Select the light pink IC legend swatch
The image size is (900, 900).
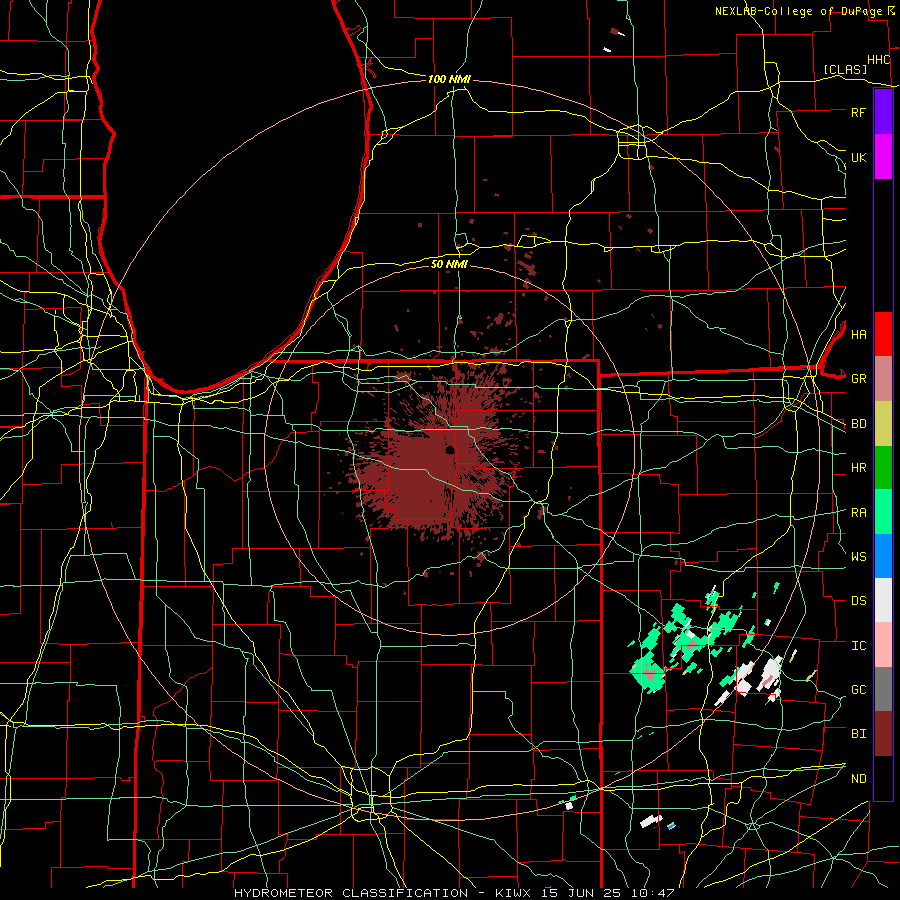[x=883, y=645]
